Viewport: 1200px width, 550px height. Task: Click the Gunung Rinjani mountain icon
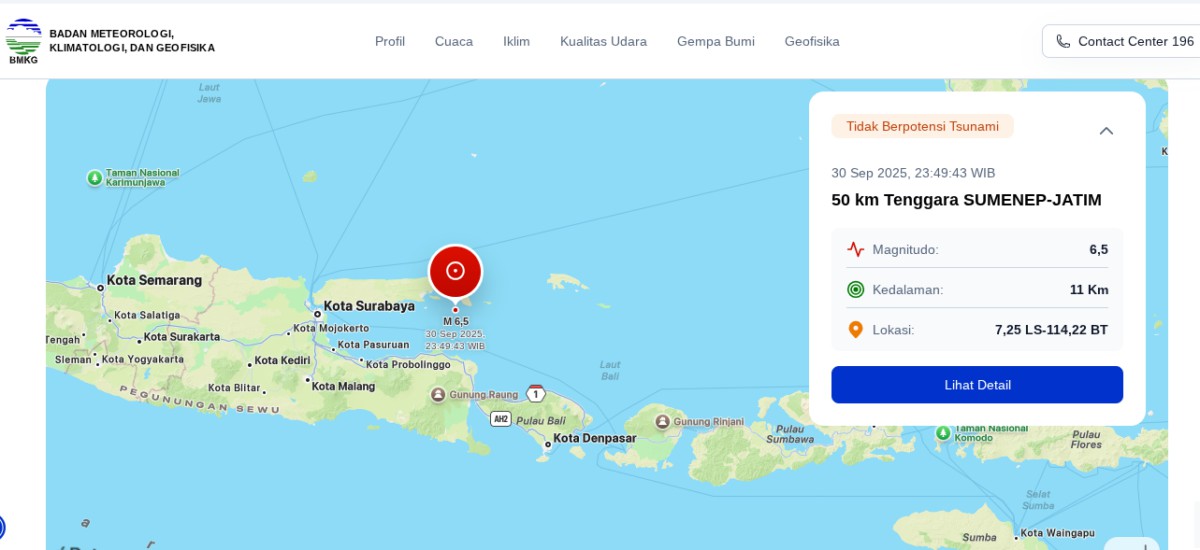(x=661, y=422)
